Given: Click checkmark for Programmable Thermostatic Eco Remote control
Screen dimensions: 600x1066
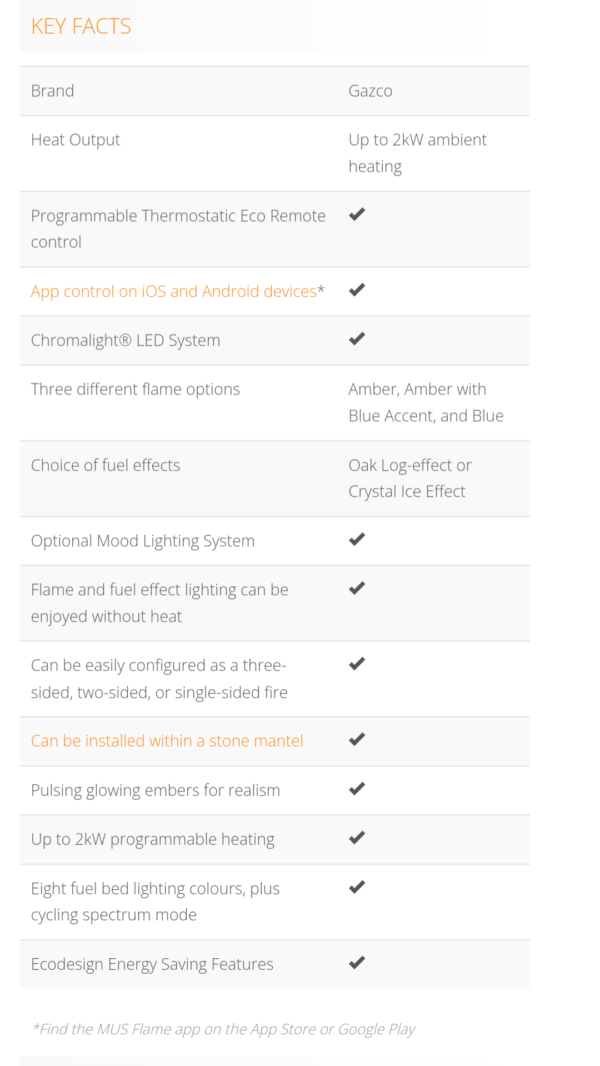Looking at the screenshot, I should point(357,214).
